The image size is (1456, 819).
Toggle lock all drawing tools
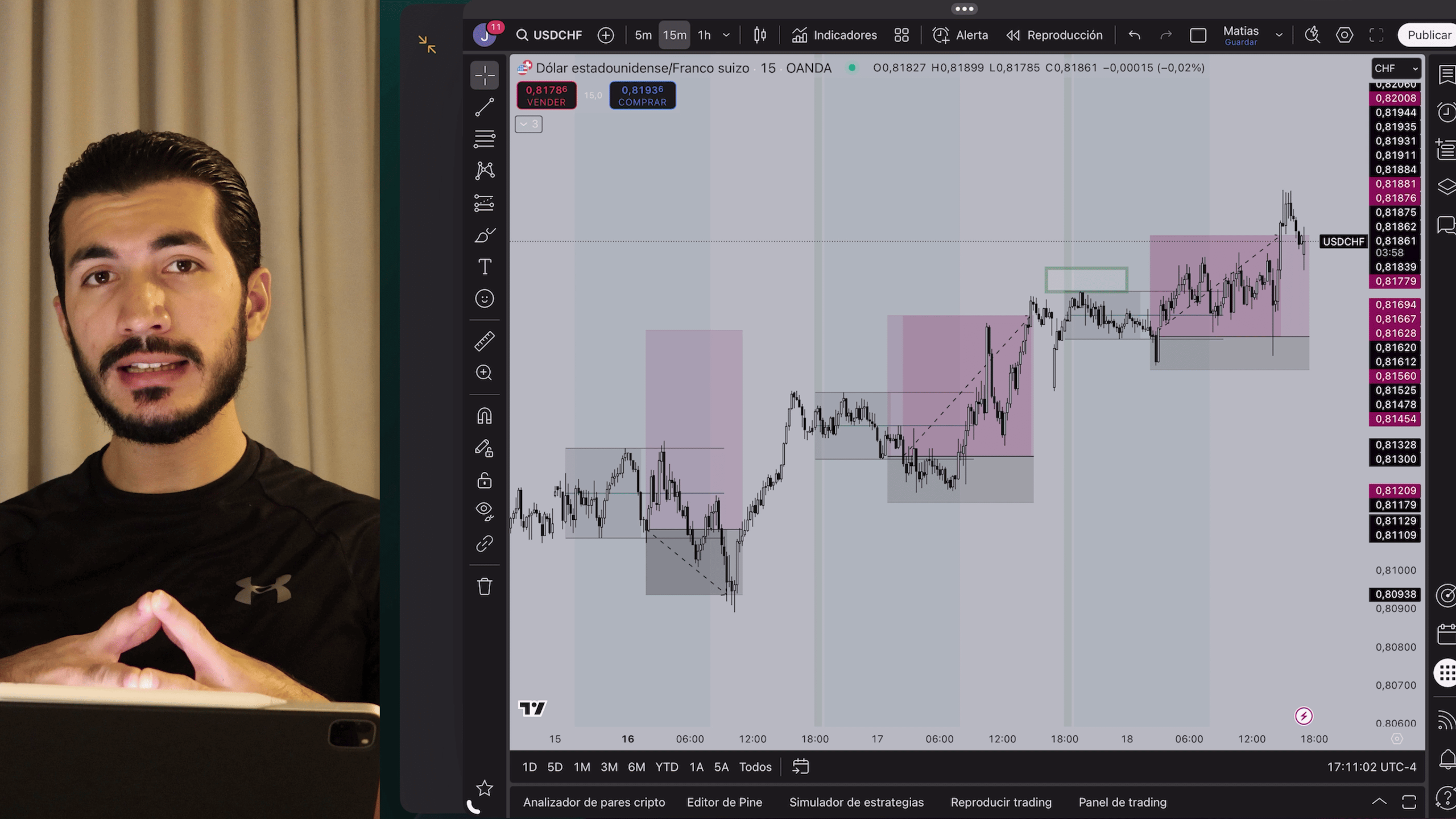484,481
